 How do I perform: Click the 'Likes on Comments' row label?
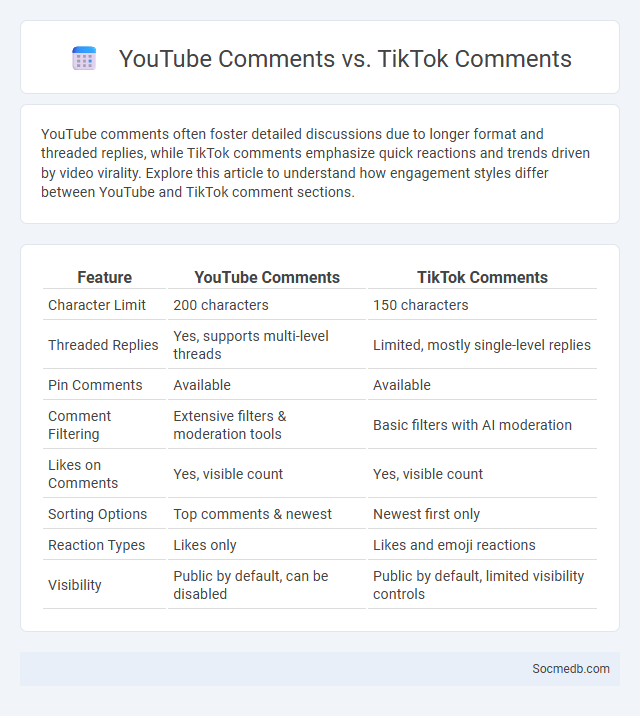83,474
